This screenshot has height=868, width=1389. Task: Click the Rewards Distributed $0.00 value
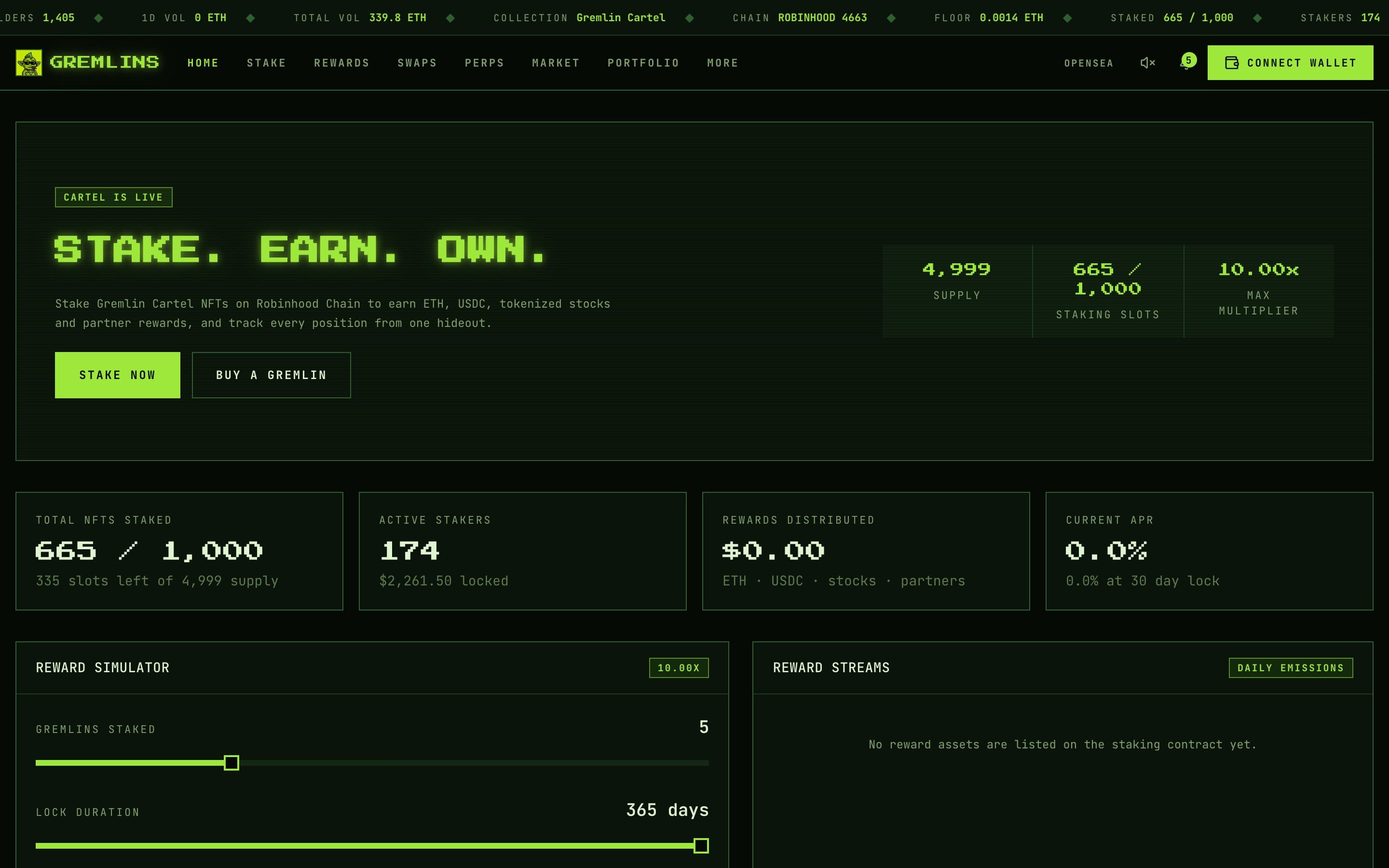point(773,551)
